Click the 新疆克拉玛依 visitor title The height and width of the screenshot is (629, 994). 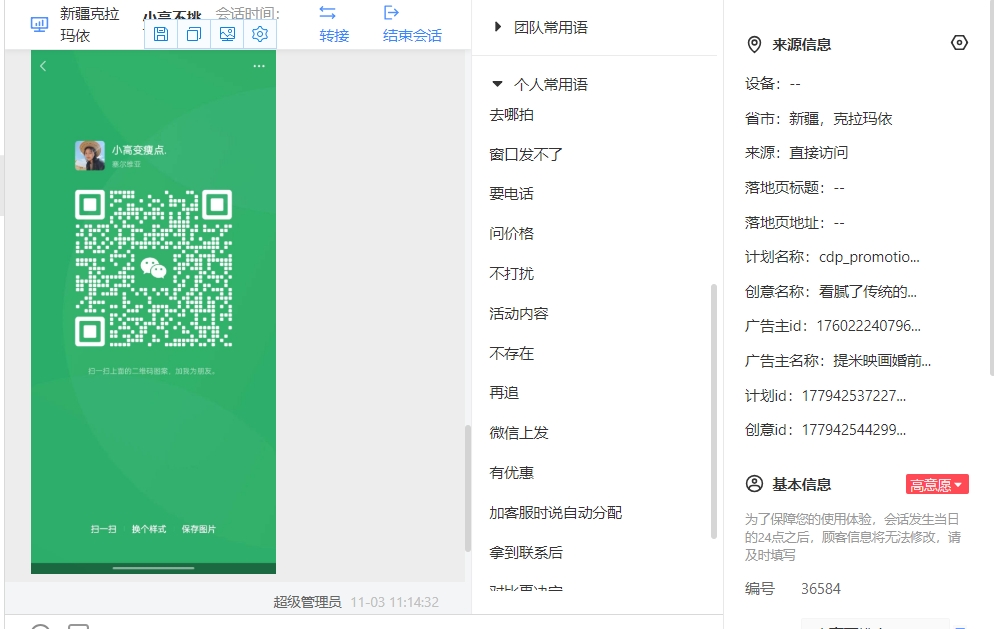tap(89, 25)
